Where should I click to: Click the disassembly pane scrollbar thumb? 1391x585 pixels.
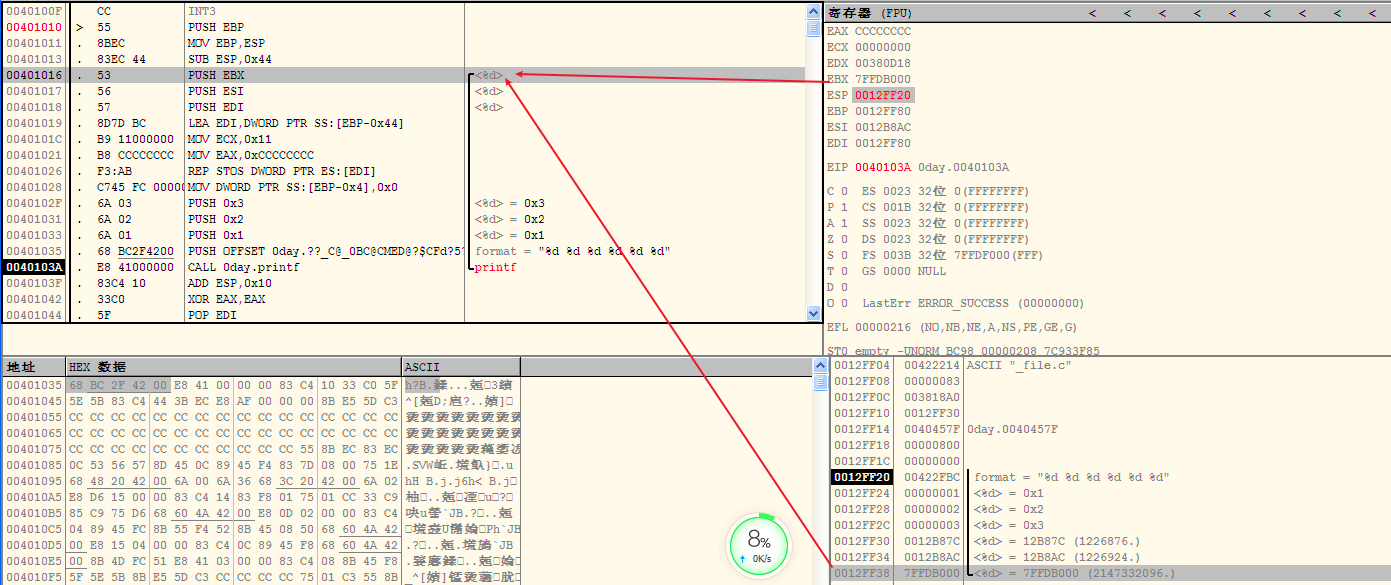[x=813, y=28]
